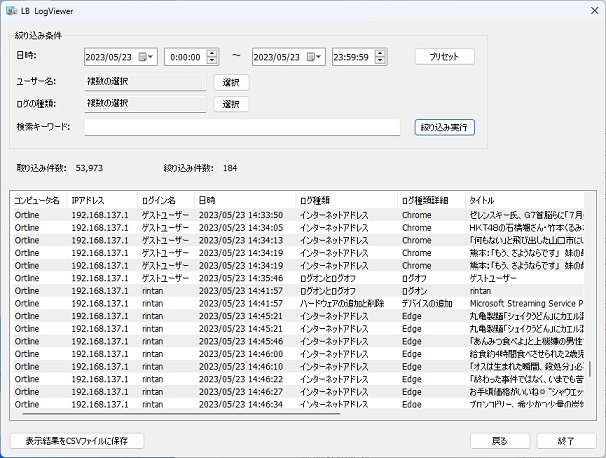Image resolution: width=606 pixels, height=458 pixels.
Task: Click the LB LogViewer title bar icon
Action: point(12,11)
